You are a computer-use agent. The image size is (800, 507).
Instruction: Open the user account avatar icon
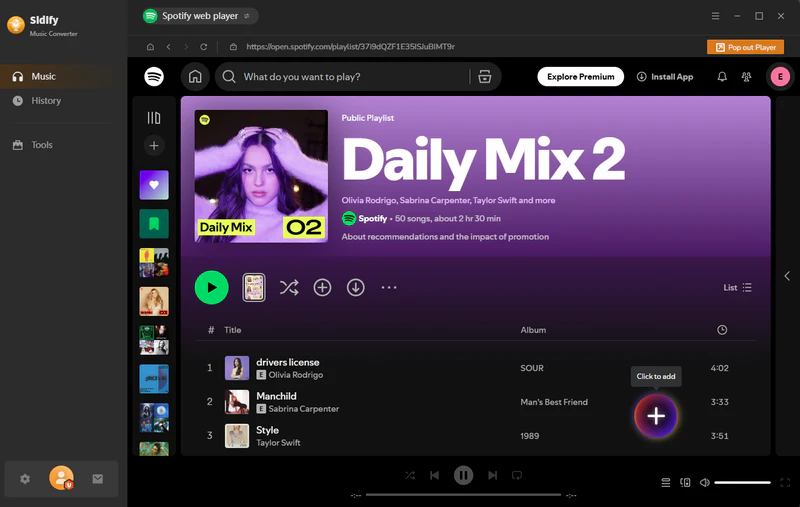coord(61,478)
